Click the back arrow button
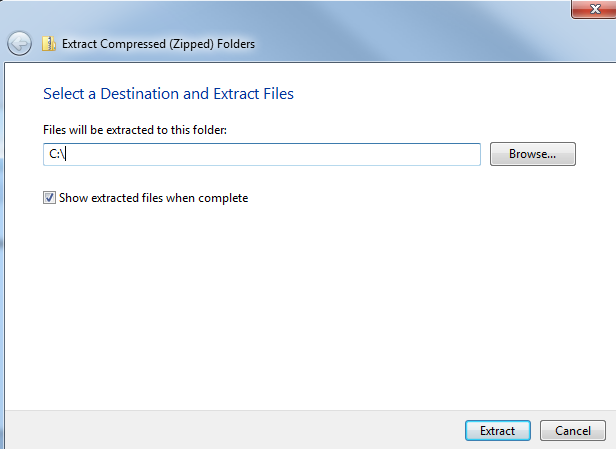This screenshot has height=449, width=616. [x=19, y=43]
